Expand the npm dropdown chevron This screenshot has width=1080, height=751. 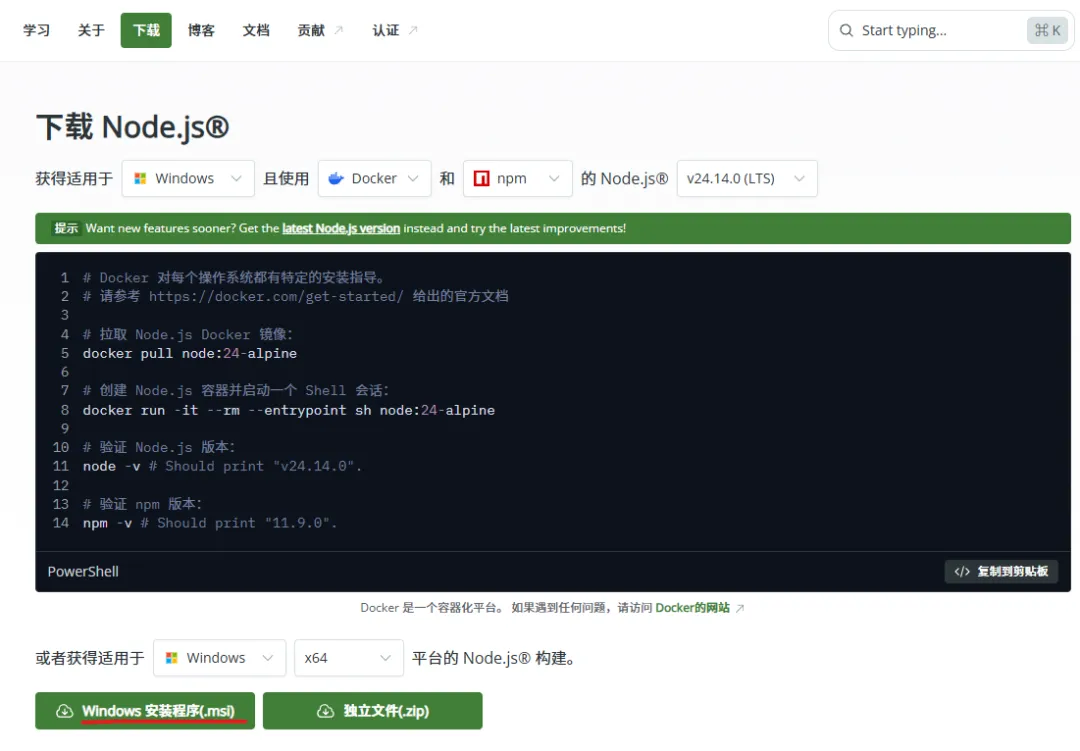point(554,178)
